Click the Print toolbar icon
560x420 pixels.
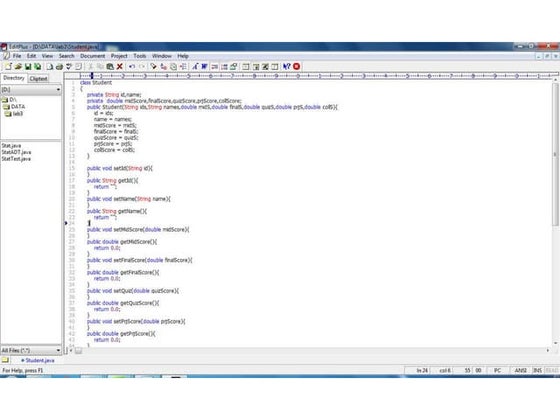(59, 66)
